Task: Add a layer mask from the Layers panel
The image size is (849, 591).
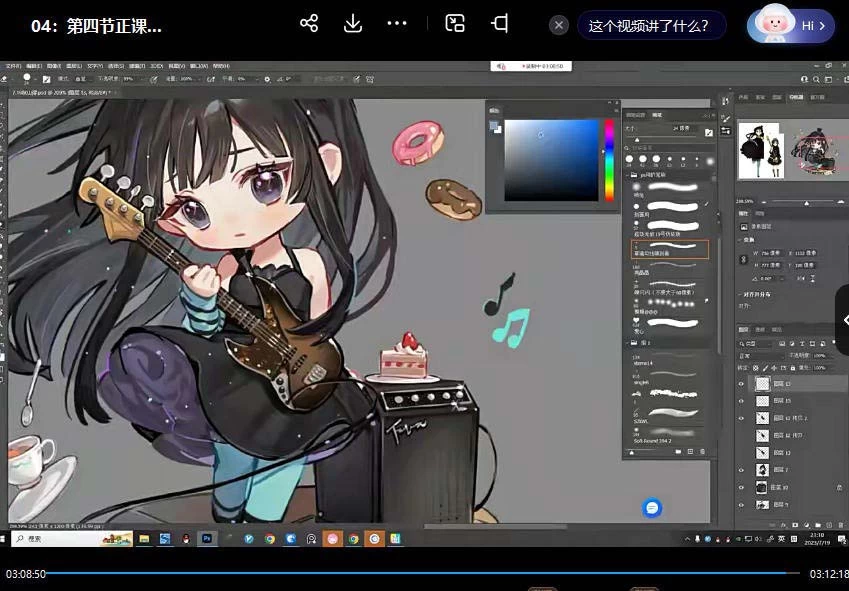Action: coord(793,523)
